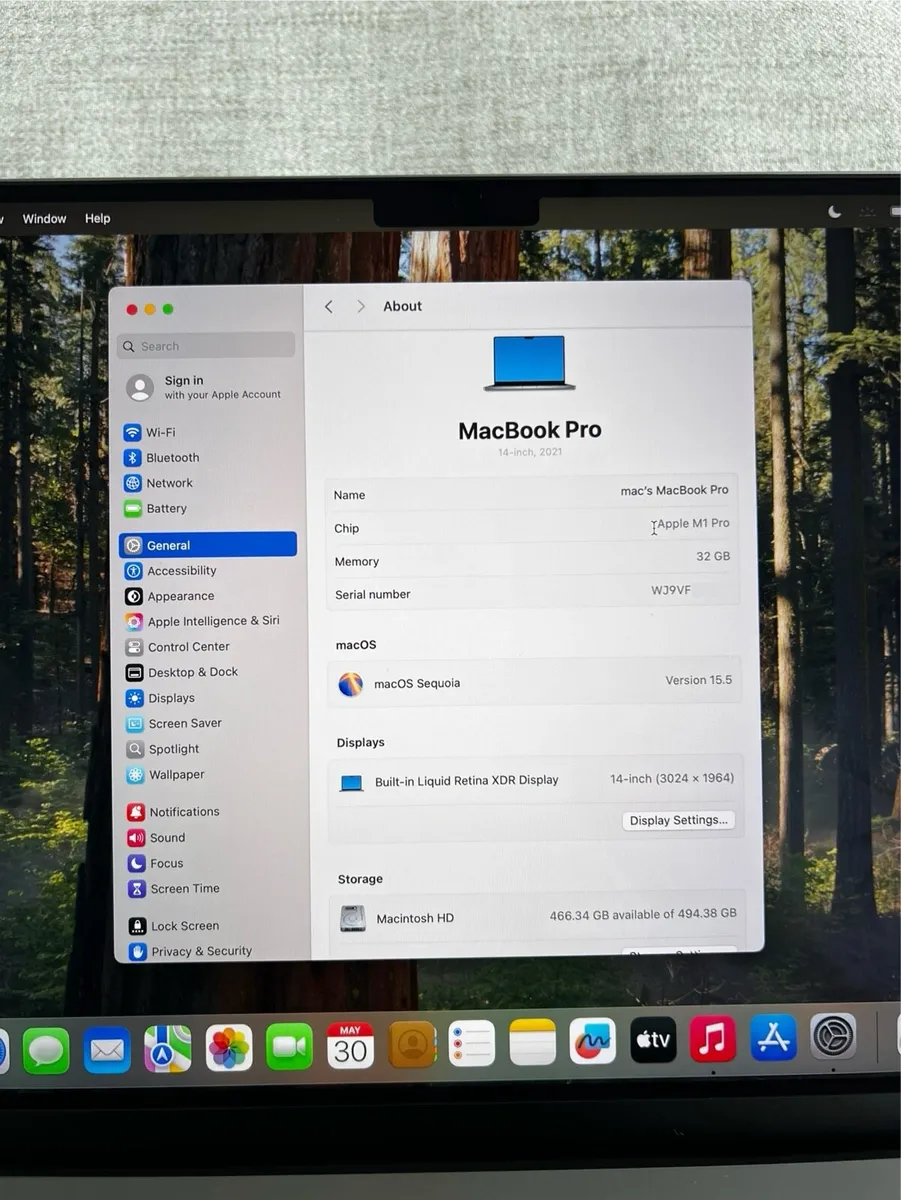
Task: Click the Display Settings button
Action: click(679, 820)
